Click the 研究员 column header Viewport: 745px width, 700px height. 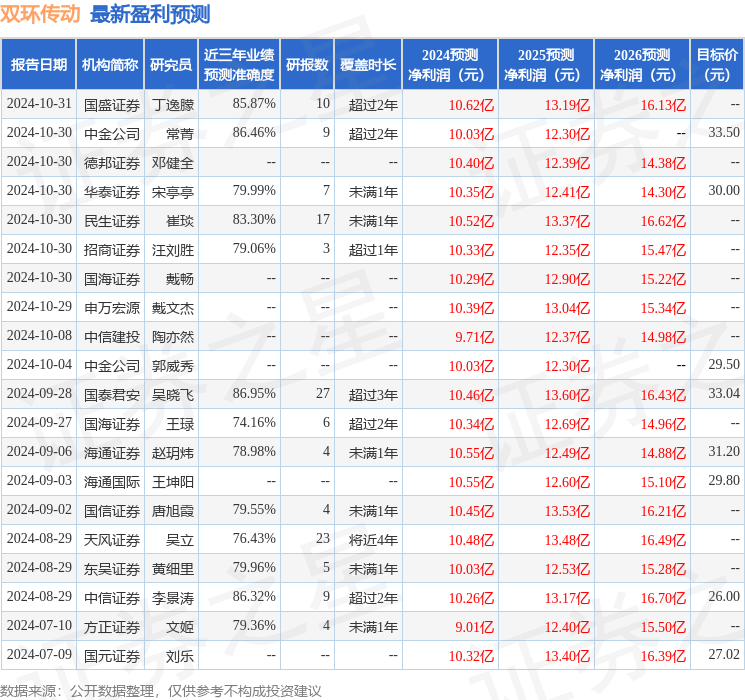[171, 65]
